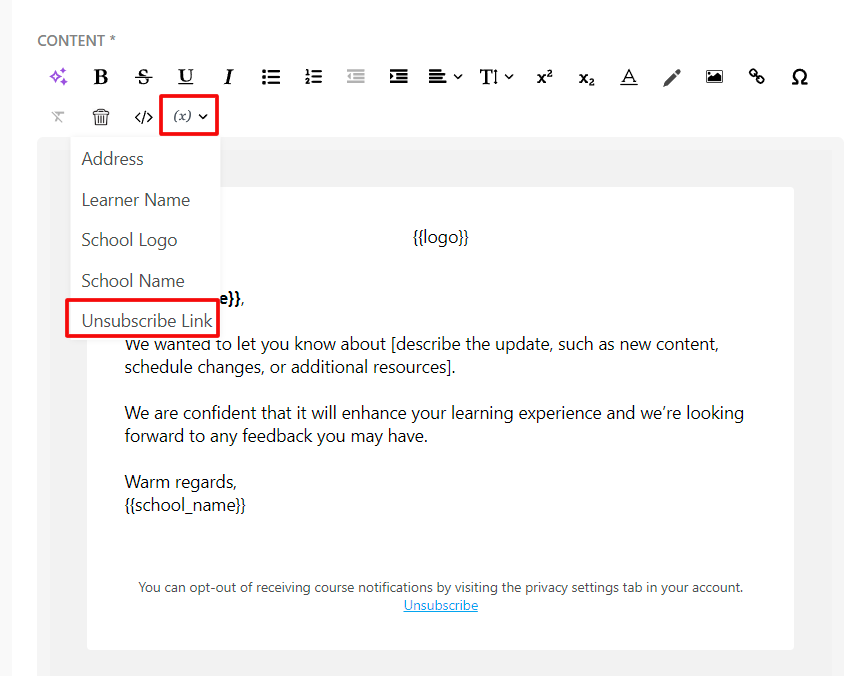
Task: Apply strikethrough formatting
Action: [x=143, y=76]
